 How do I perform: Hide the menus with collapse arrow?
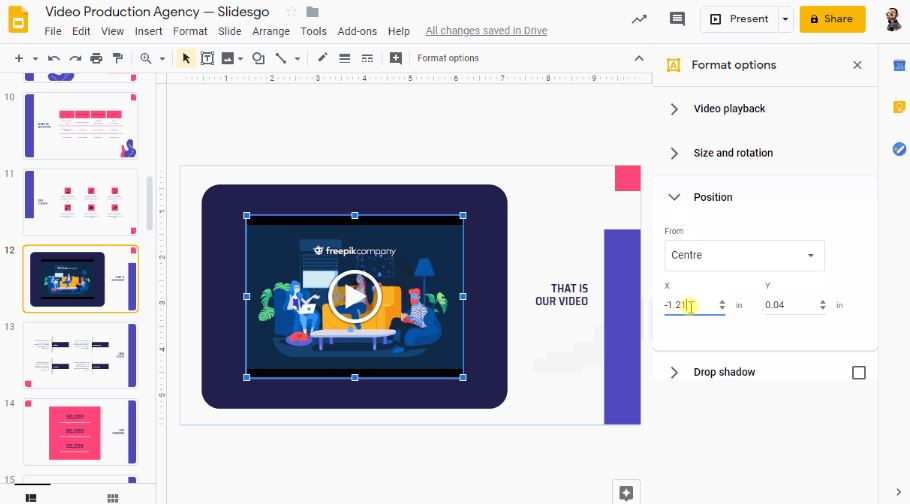[639, 58]
